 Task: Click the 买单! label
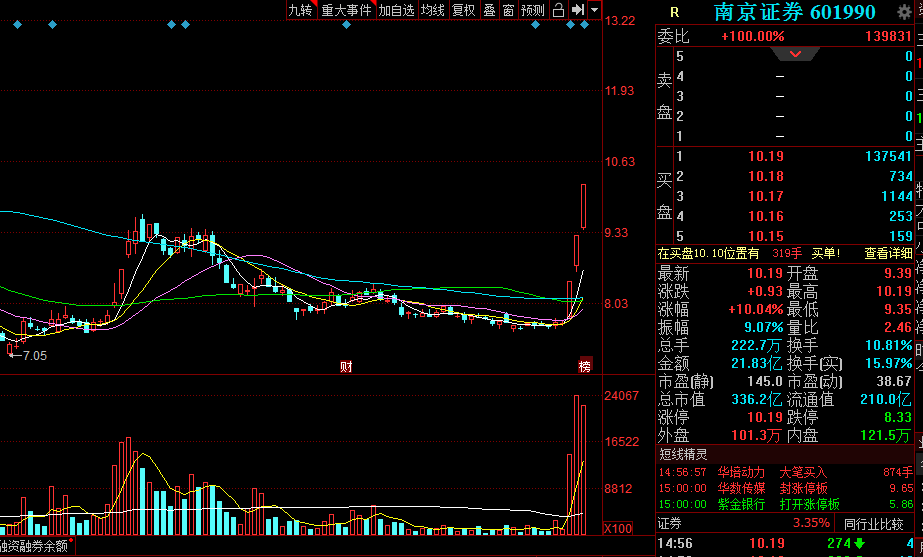[x=826, y=253]
